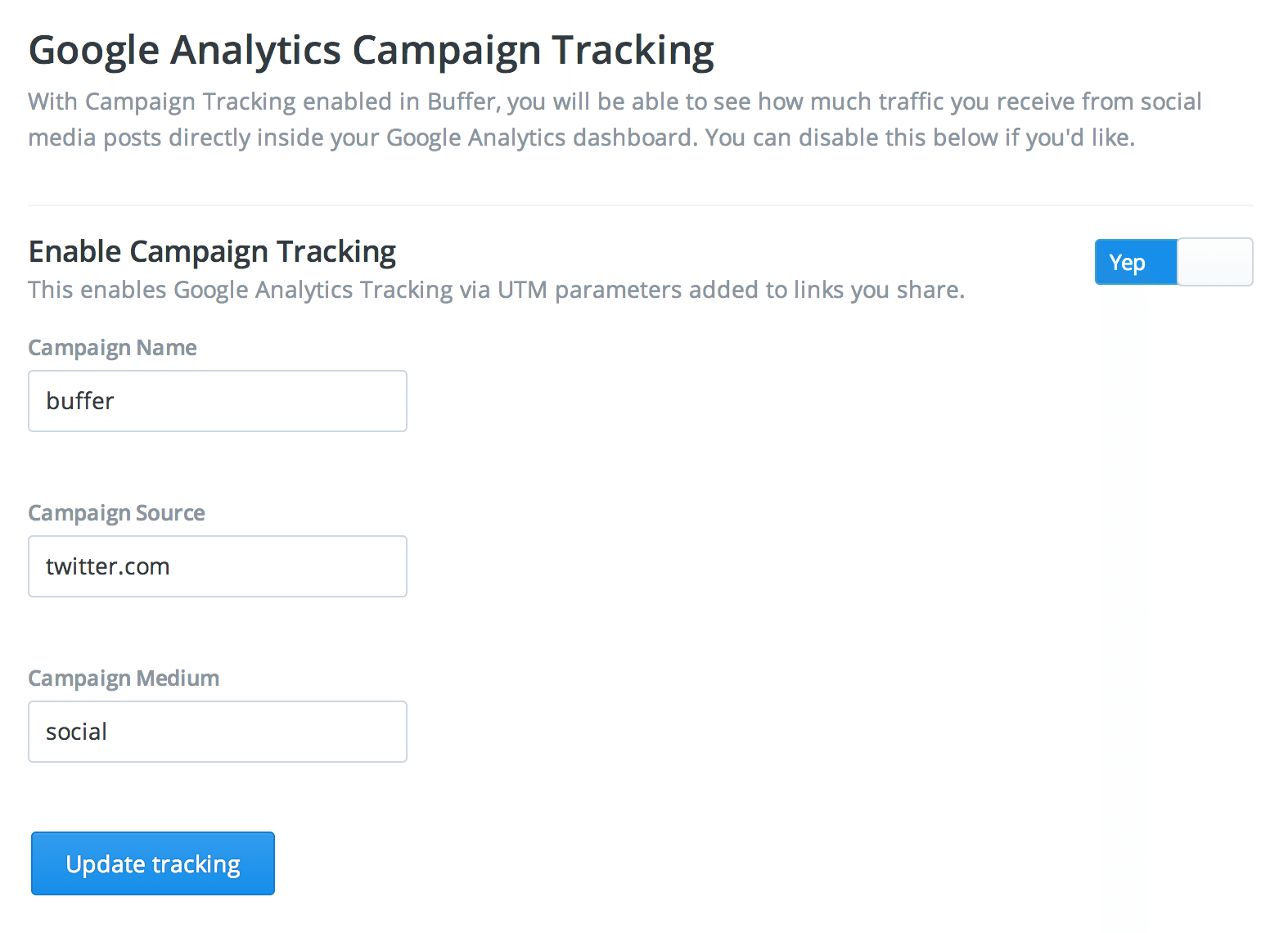
Task: Click the UTM parameters description text
Action: pos(497,290)
